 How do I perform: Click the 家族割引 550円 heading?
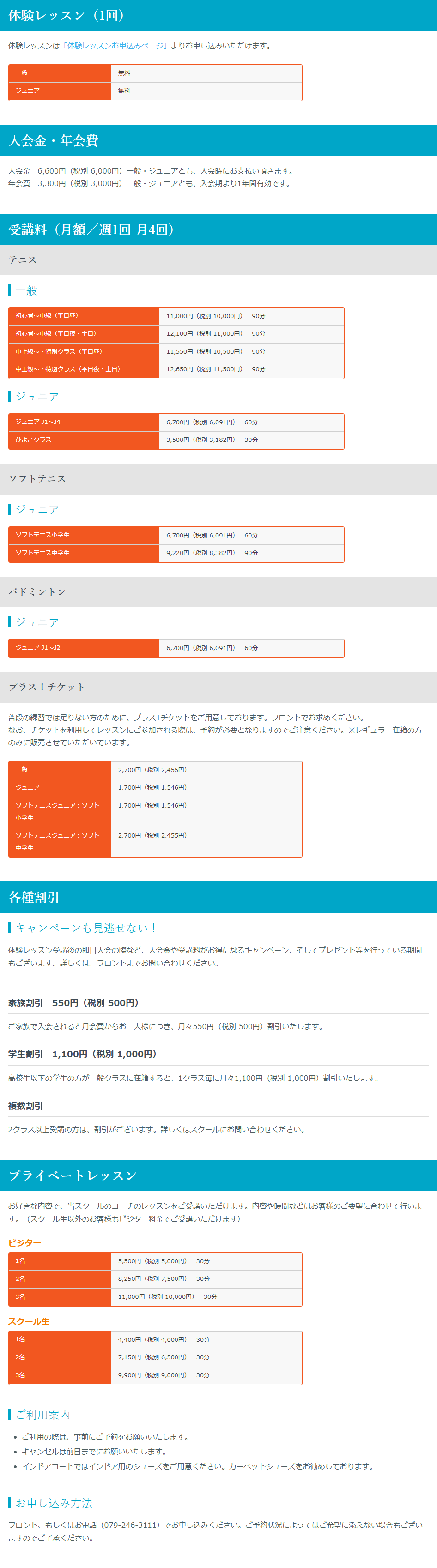pyautogui.click(x=73, y=1002)
